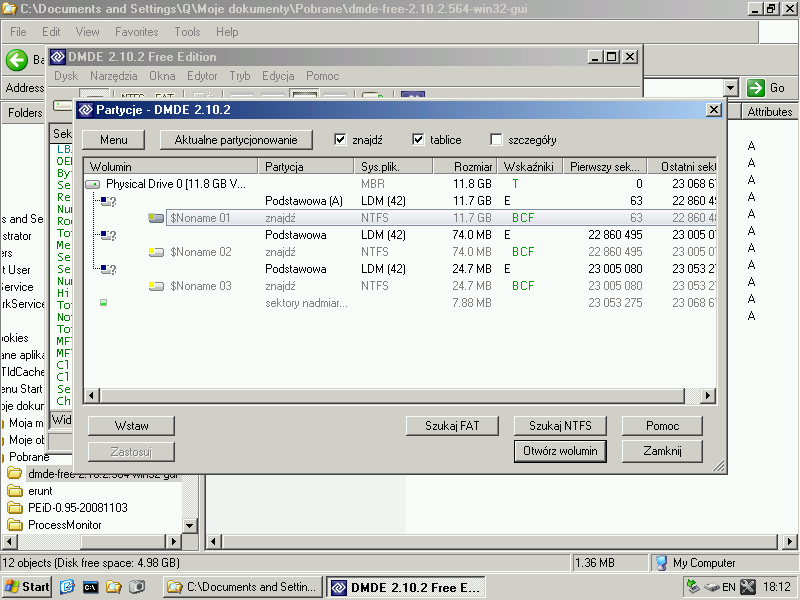Click the volume icon beside $Noname 02
800x600 pixels.
click(156, 252)
